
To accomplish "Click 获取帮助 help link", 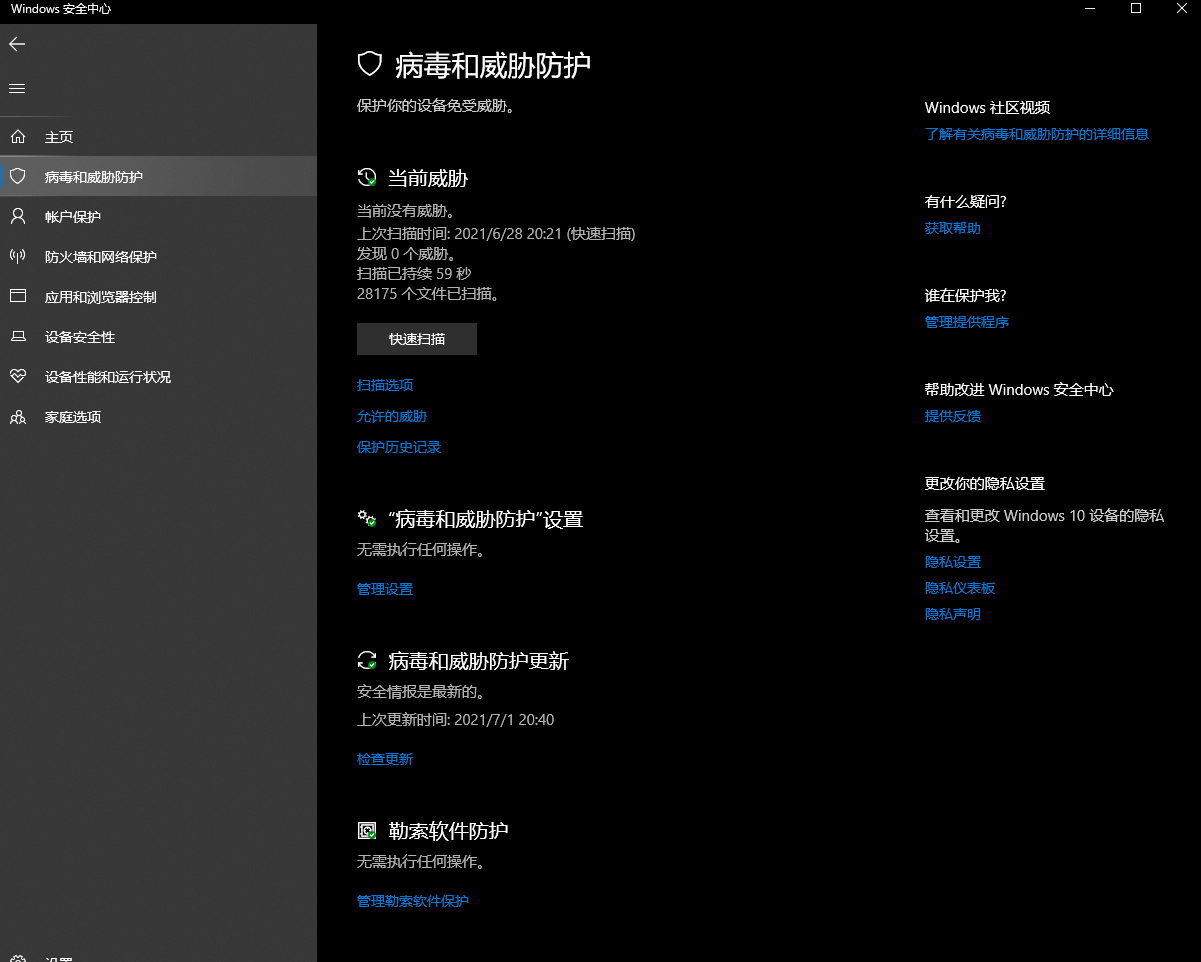I will pos(953,228).
